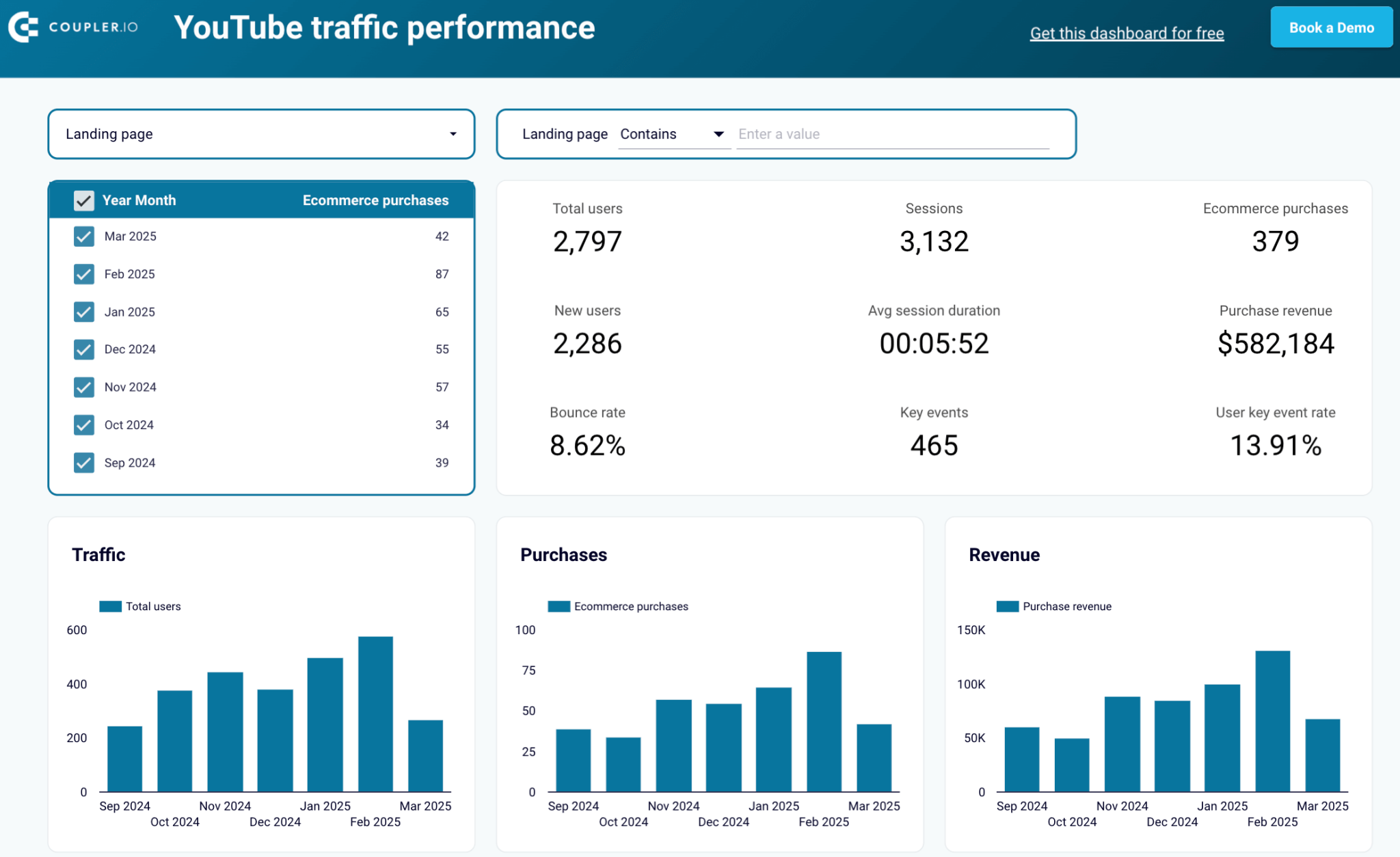The image size is (1400, 857).
Task: Click the Feb 2025 bar in Traffic chart
Action: coord(375,714)
